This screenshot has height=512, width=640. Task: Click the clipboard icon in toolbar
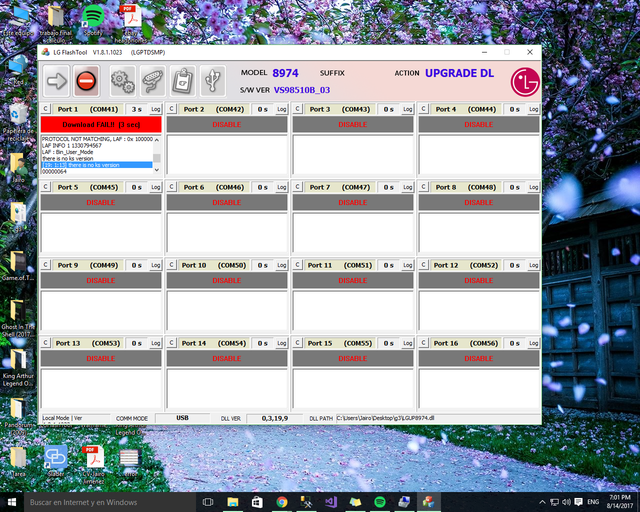point(183,81)
